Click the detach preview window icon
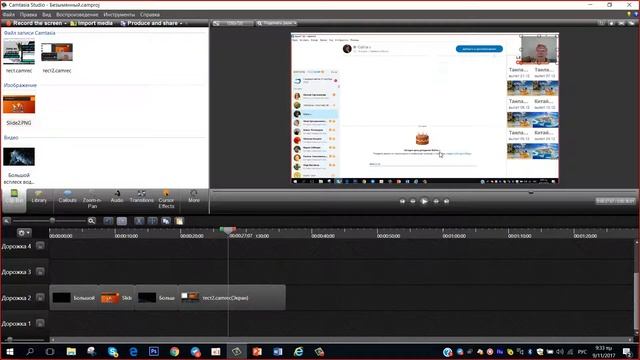Viewport: 640px width, 360px height. pos(632,23)
